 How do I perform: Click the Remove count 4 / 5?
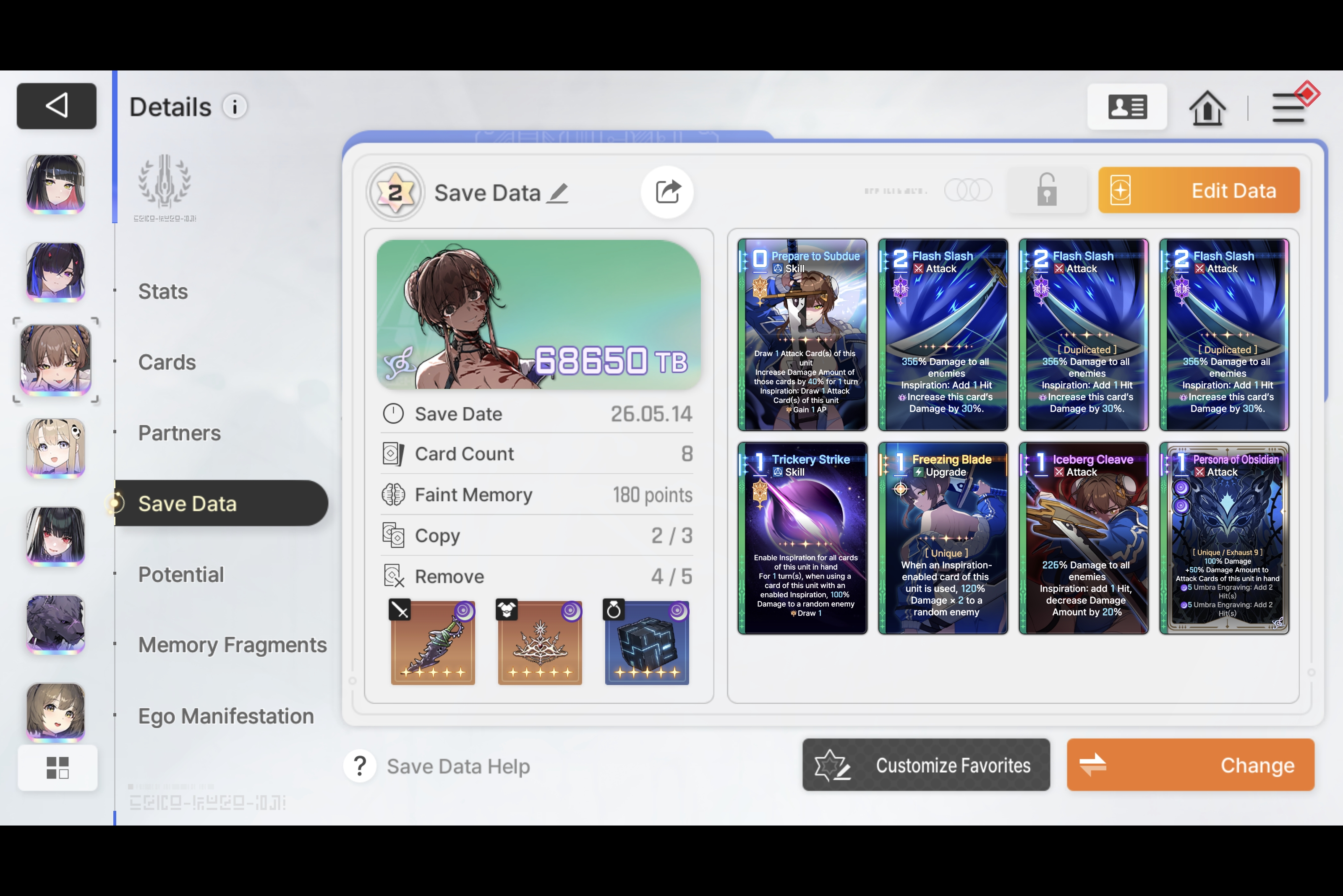pyautogui.click(x=672, y=576)
